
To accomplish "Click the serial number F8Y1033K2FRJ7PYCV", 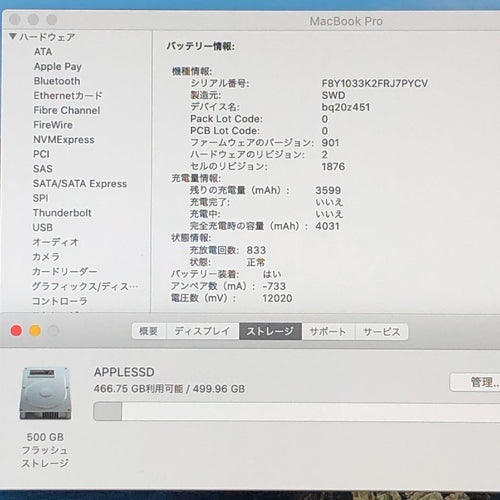I will pyautogui.click(x=375, y=83).
